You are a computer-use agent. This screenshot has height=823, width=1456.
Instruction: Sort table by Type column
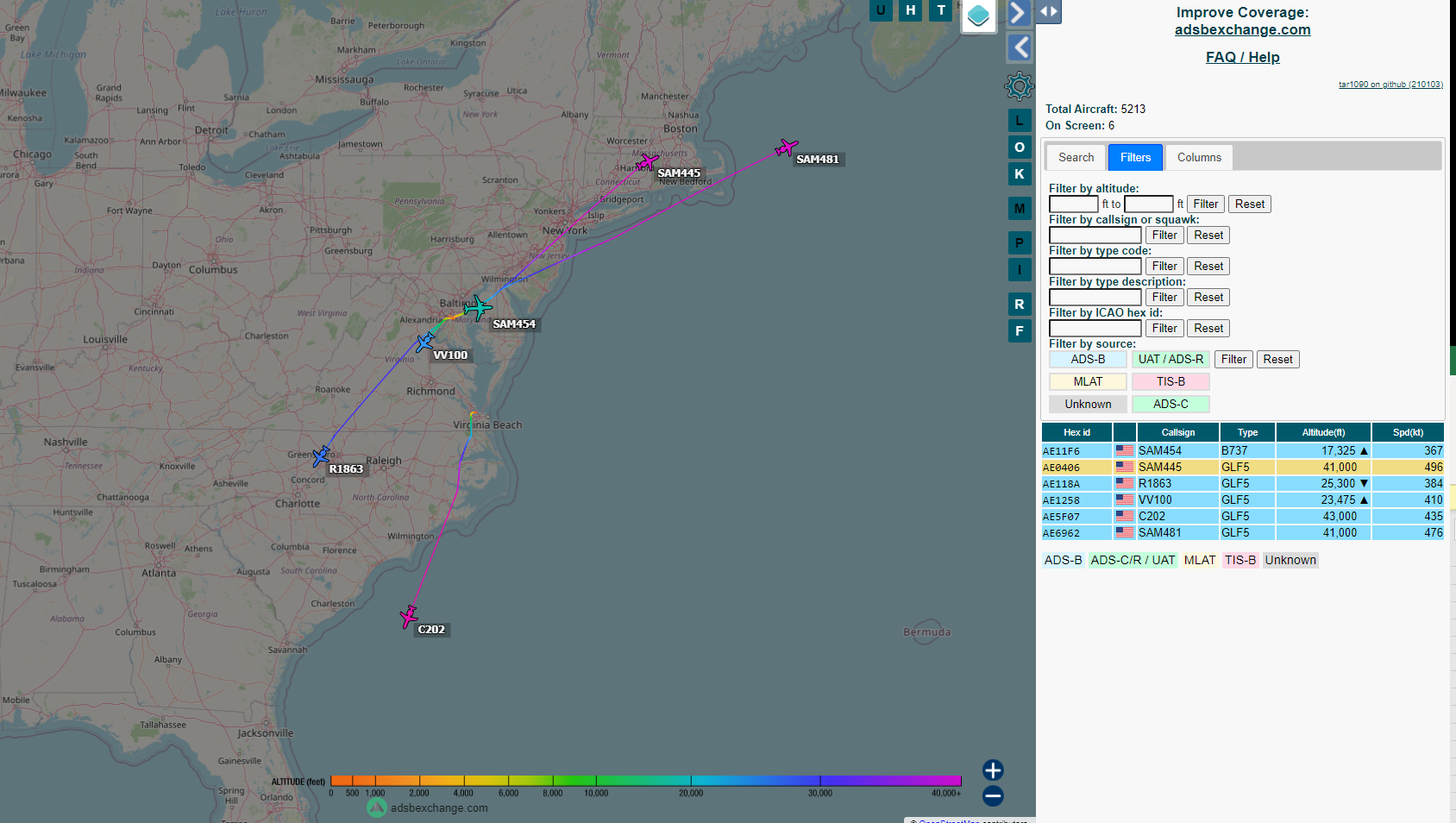point(1247,433)
